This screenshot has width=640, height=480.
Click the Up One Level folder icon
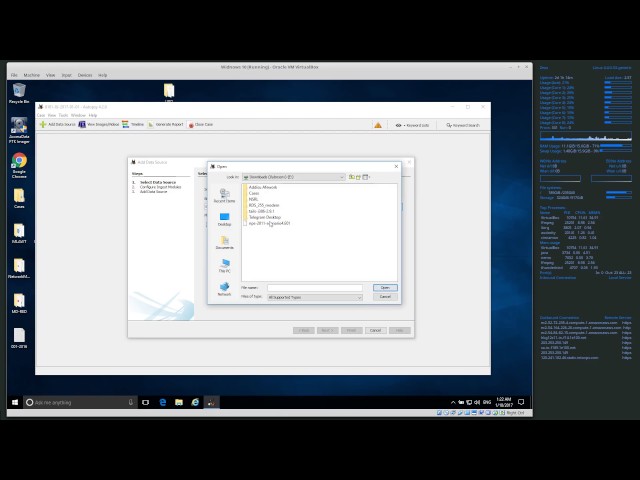click(351, 177)
